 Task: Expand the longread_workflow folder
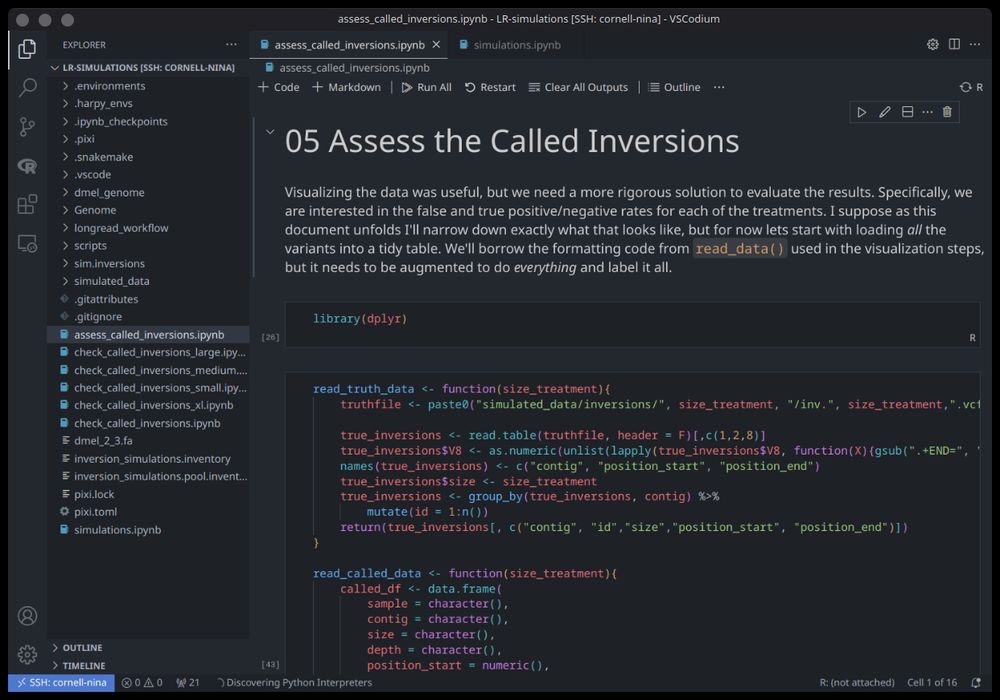121,228
